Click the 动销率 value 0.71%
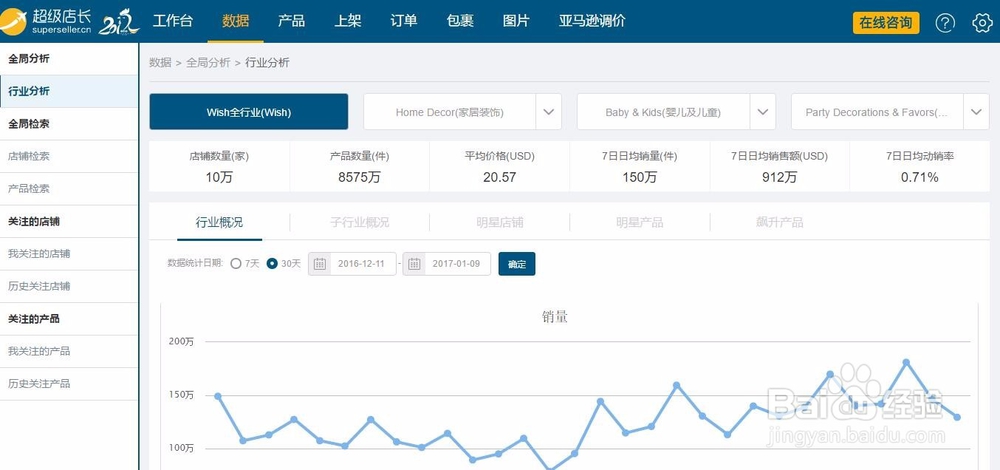The height and width of the screenshot is (470, 1000). coord(920,177)
